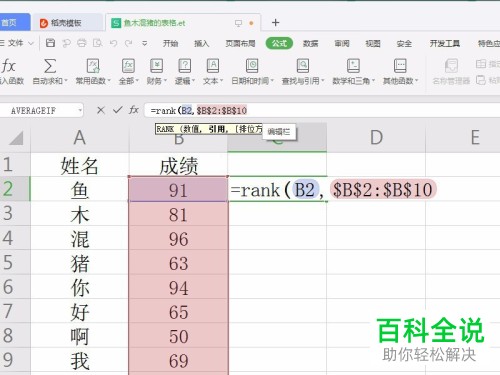Click the Select All corner triangle
This screenshot has width=500, height=375.
[x=16, y=138]
